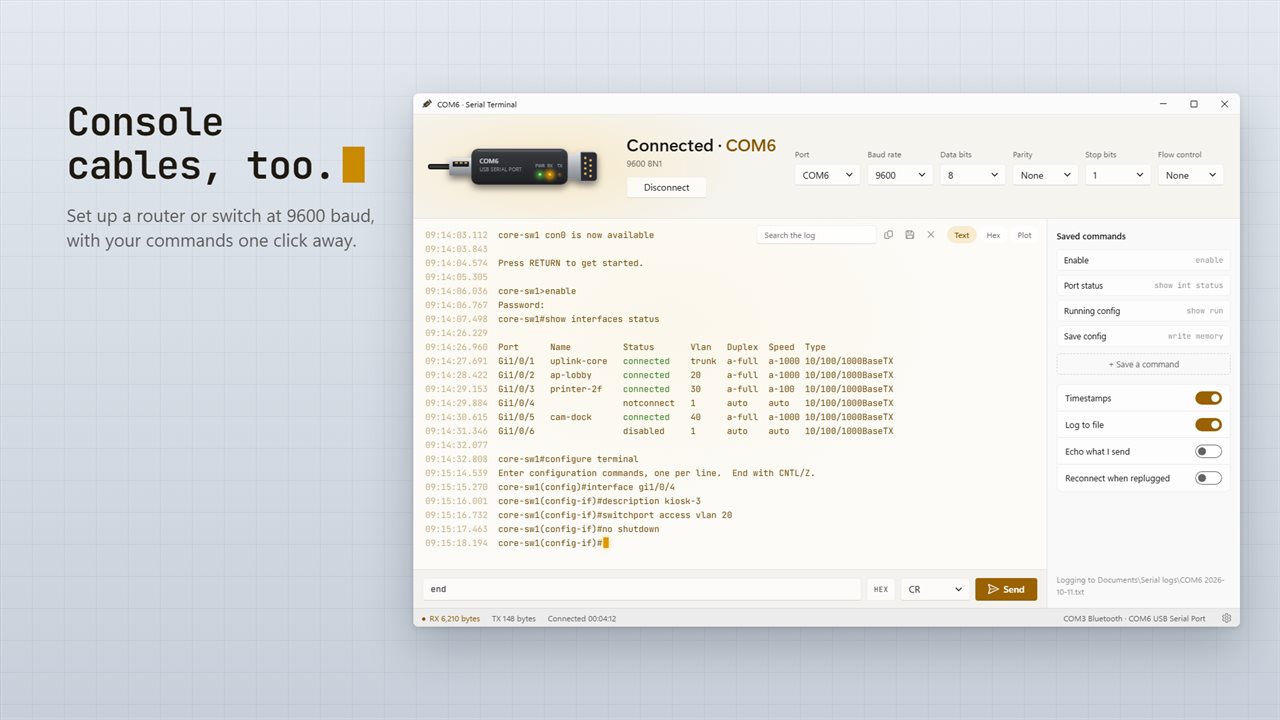Run saved command Save config
The height and width of the screenshot is (720, 1280).
(1143, 336)
